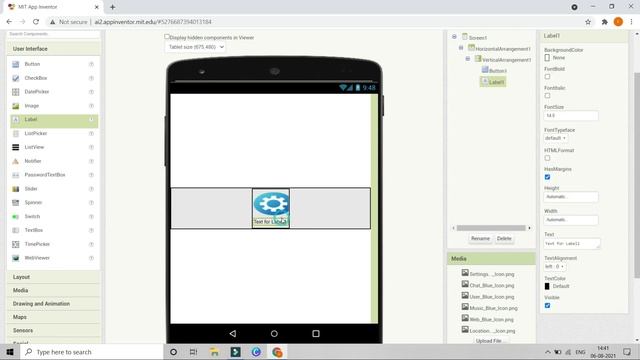Open help for the Button component
The width and height of the screenshot is (640, 360).
pyautogui.click(x=91, y=64)
